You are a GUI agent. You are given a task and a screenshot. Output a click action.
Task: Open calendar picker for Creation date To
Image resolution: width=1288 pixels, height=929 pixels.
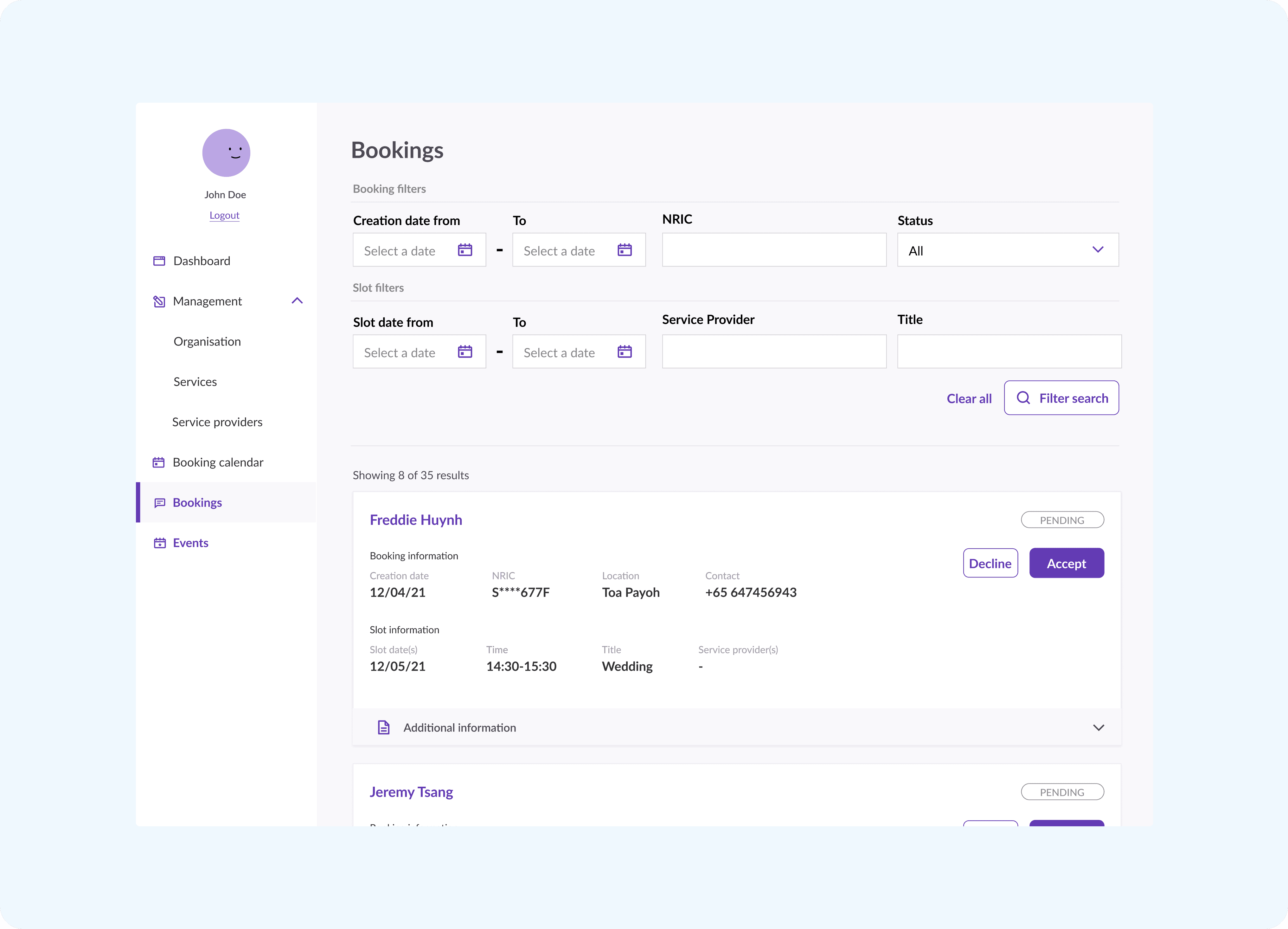(624, 250)
